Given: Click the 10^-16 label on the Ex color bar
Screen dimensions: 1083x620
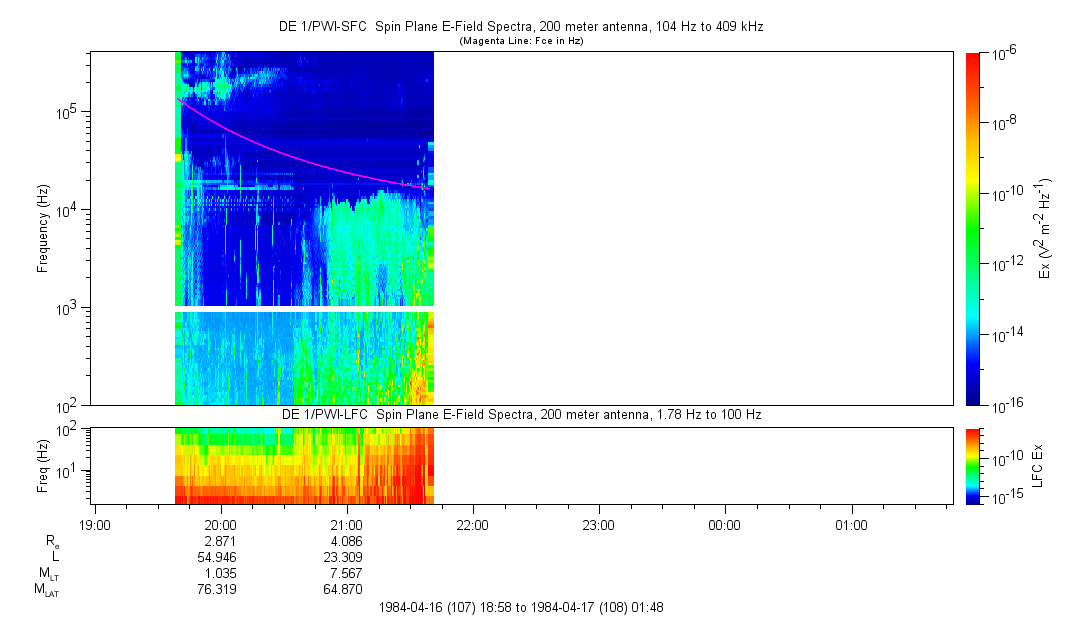Looking at the screenshot, I should point(1004,405).
